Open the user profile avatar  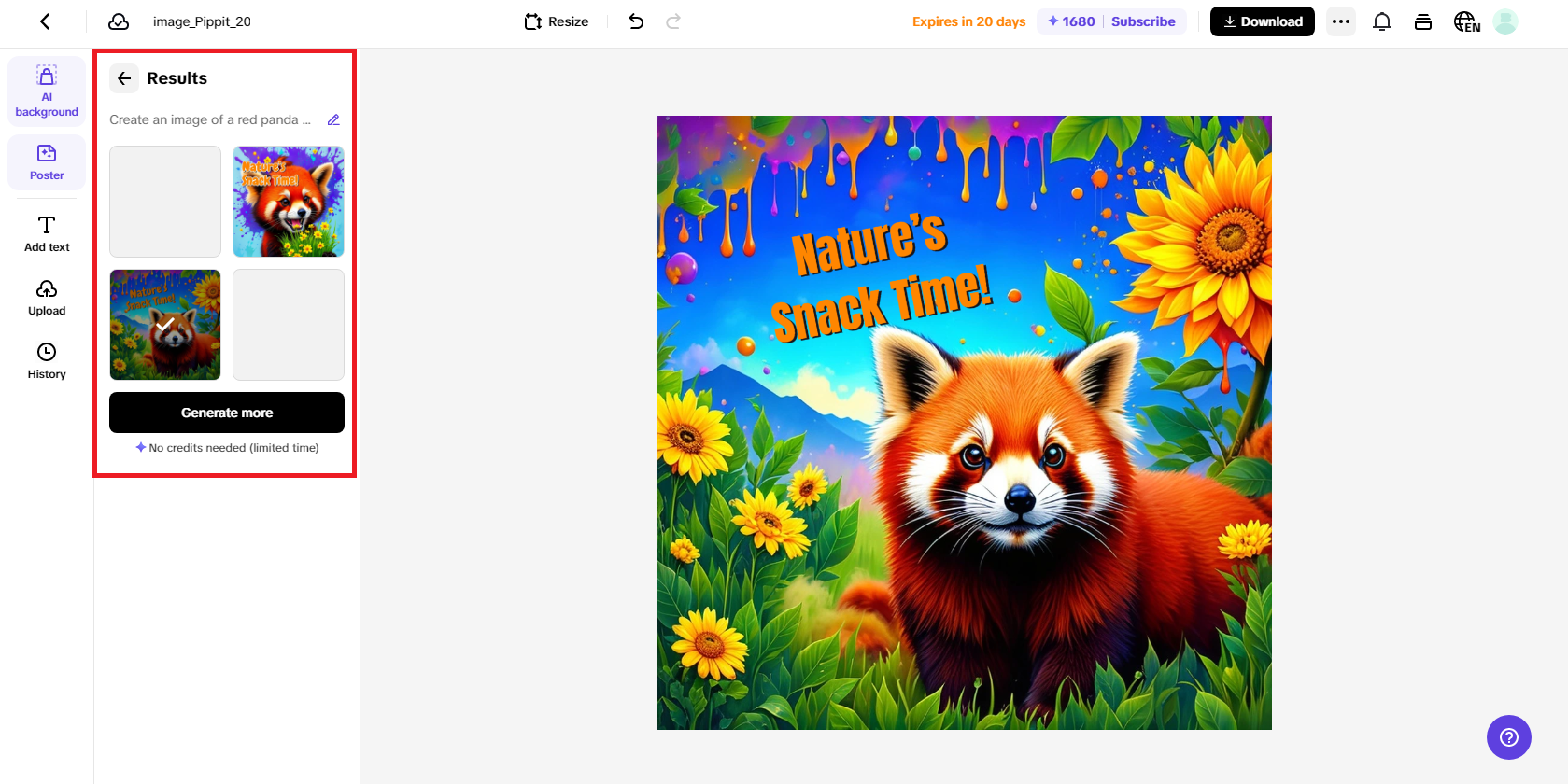1504,21
